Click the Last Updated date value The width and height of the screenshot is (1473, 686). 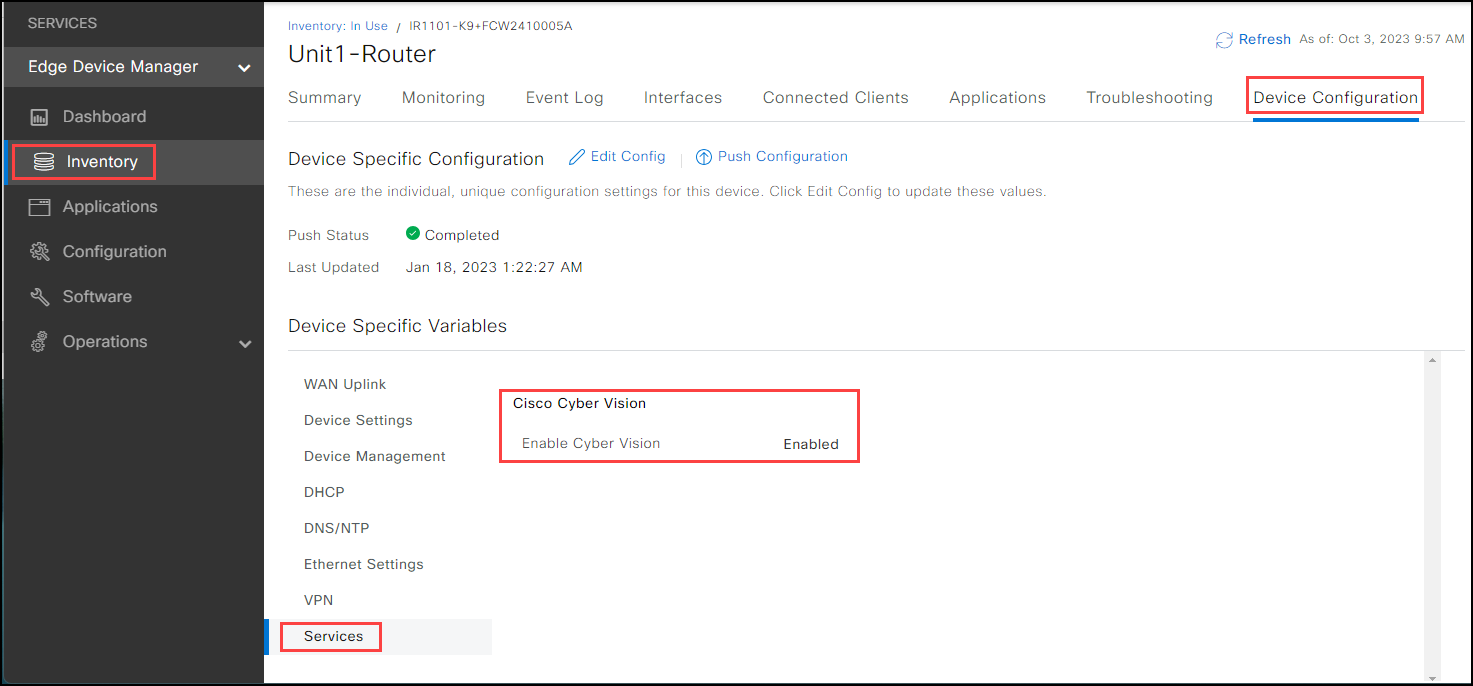494,268
